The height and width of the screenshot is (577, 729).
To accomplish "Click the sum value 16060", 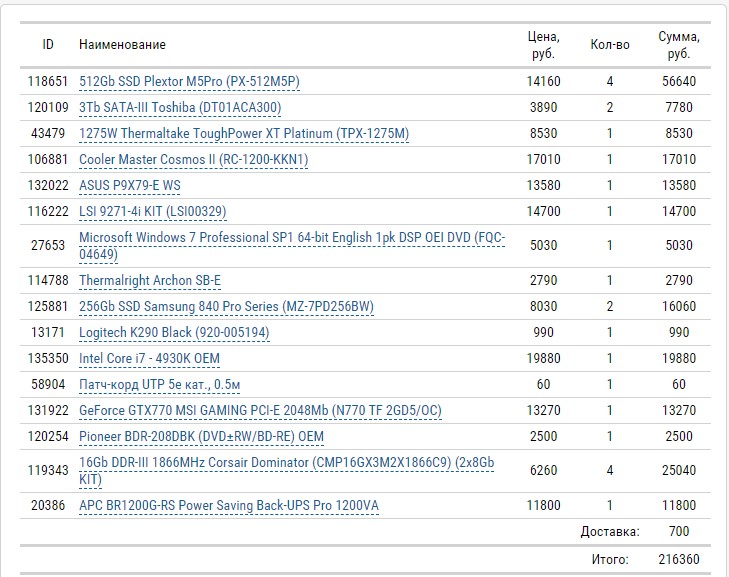I will 679,306.
